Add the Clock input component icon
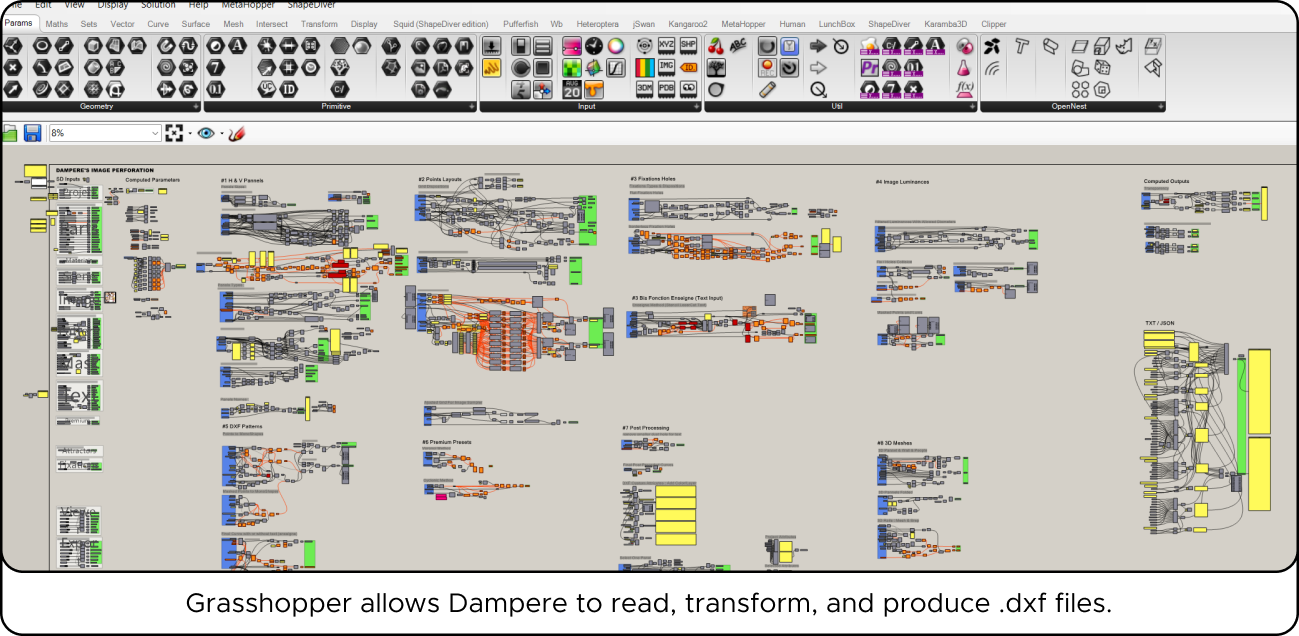The width and height of the screenshot is (1299, 636). coord(594,45)
